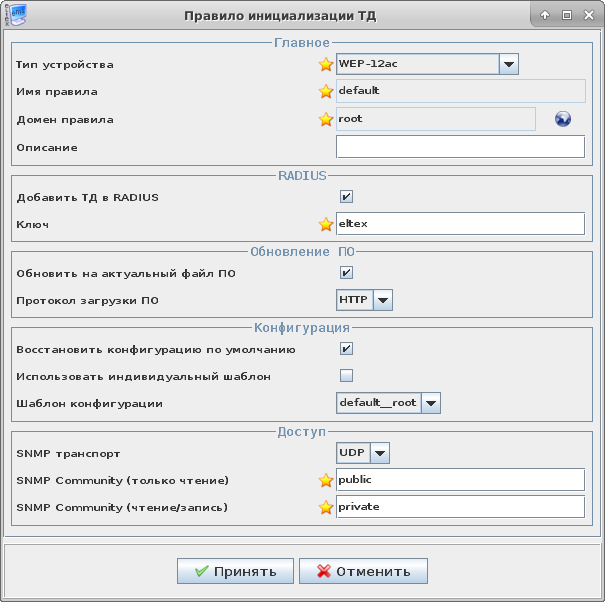This screenshot has height=602, width=605.
Task: Disable Восстановить конфигурацию по умолчанию checkbox
Action: 347,349
